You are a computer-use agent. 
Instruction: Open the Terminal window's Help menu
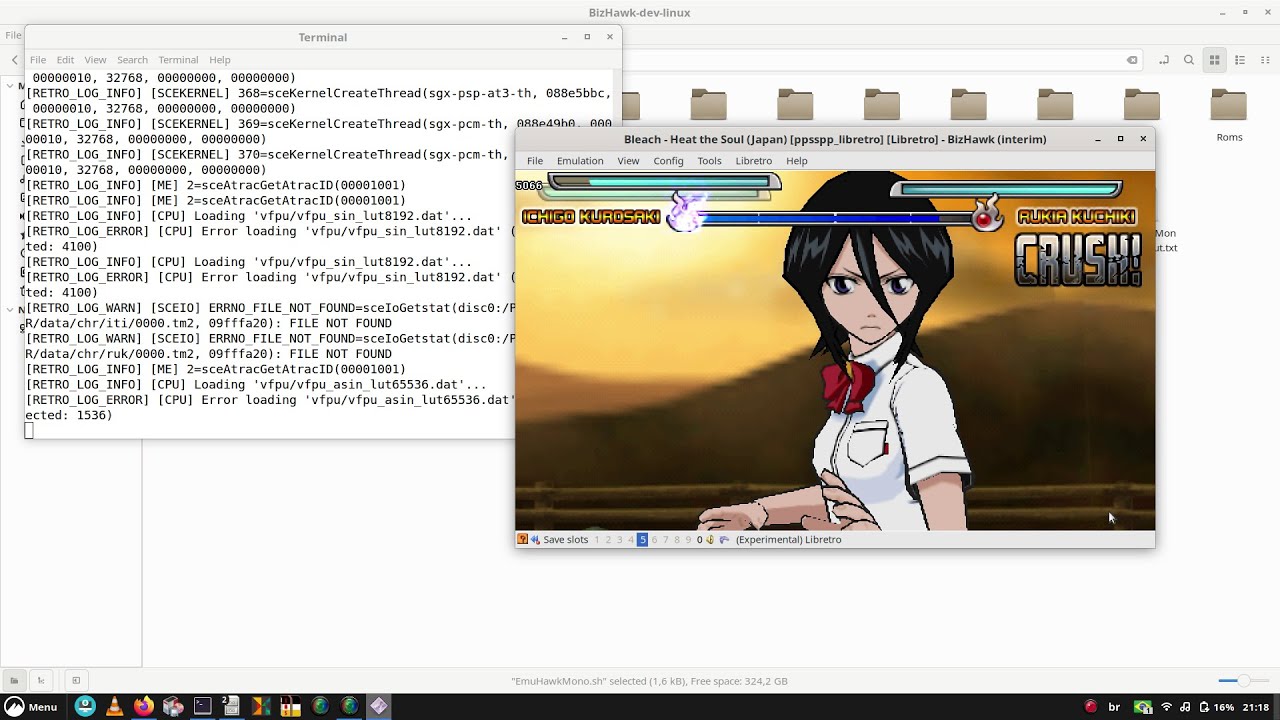(220, 60)
